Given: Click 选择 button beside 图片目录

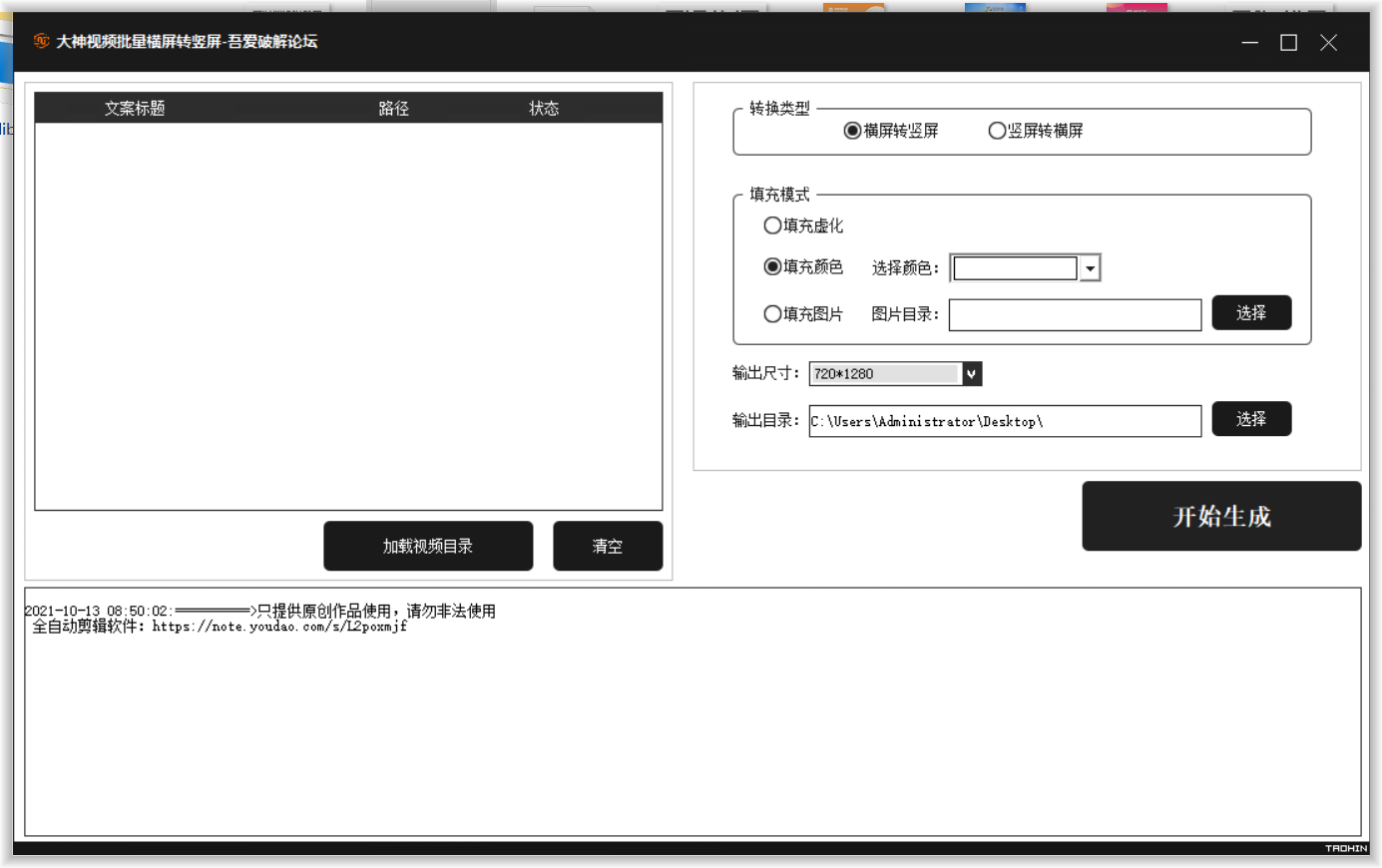Looking at the screenshot, I should click(1251, 313).
